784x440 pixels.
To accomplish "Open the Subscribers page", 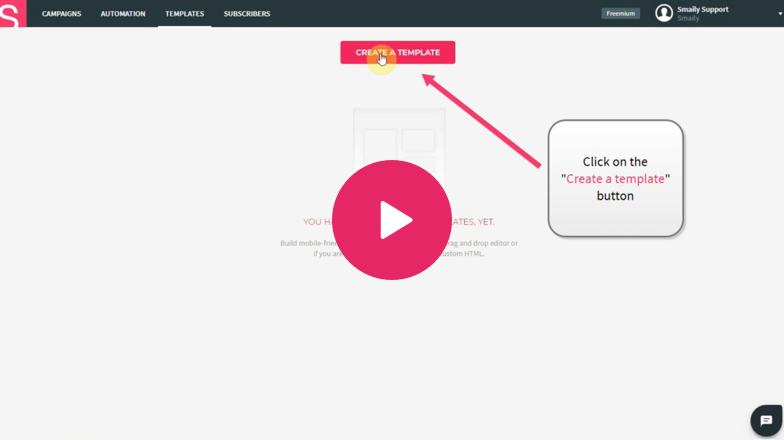I will click(247, 14).
